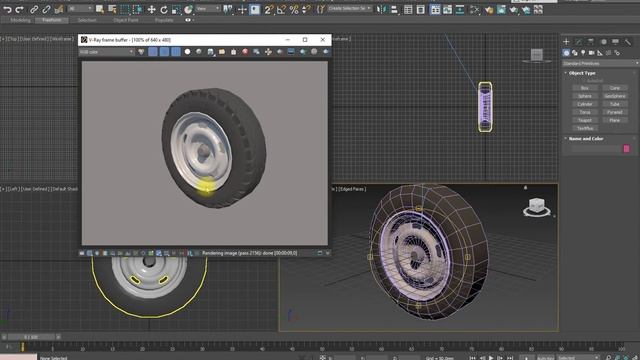Toggle Spinner Snap
640x360 pixels.
click(306, 9)
